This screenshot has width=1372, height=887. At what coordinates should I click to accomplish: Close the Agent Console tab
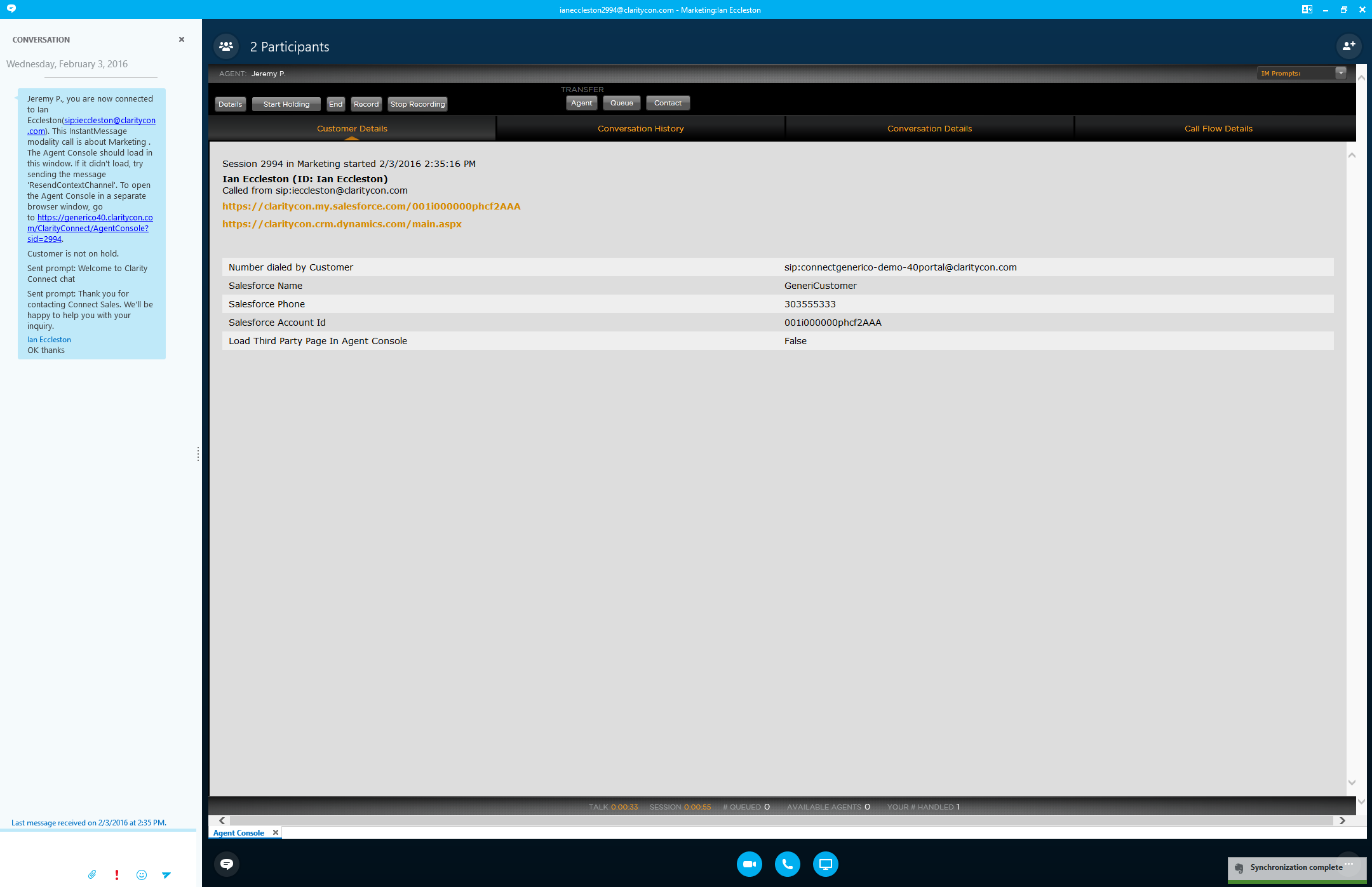pos(276,832)
